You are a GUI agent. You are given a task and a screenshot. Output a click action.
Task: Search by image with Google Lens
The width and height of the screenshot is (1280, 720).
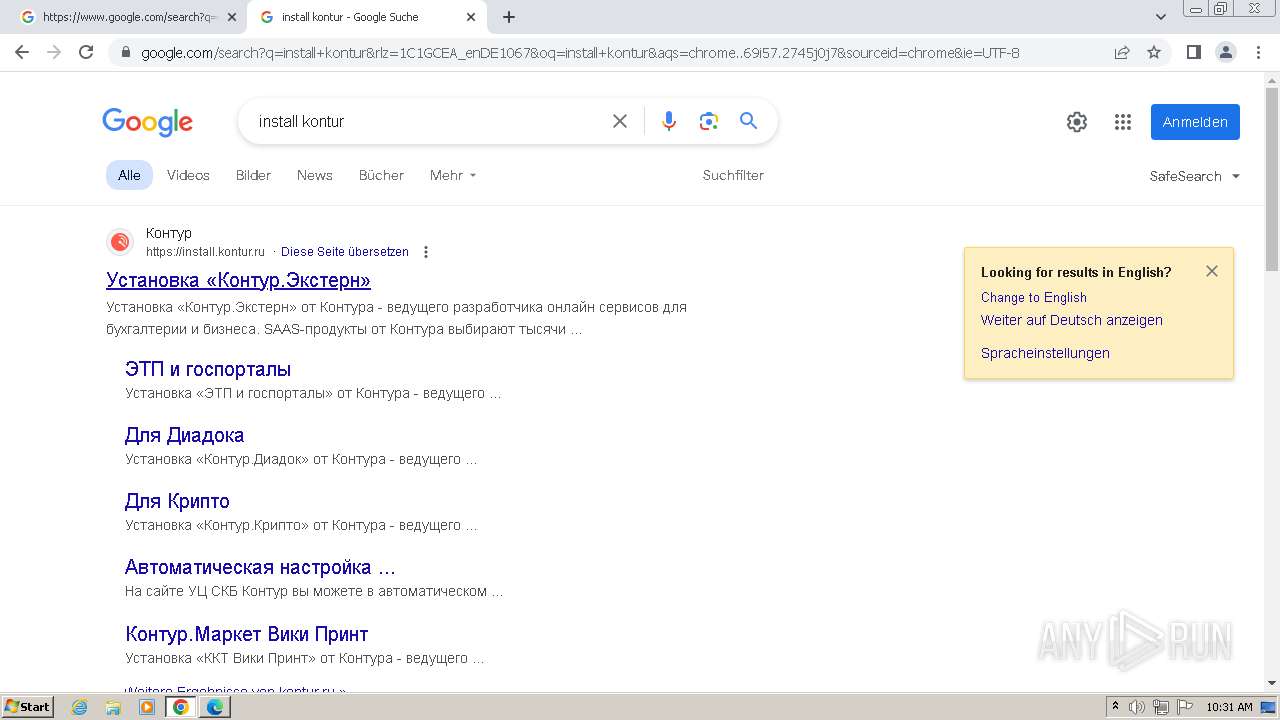point(709,121)
